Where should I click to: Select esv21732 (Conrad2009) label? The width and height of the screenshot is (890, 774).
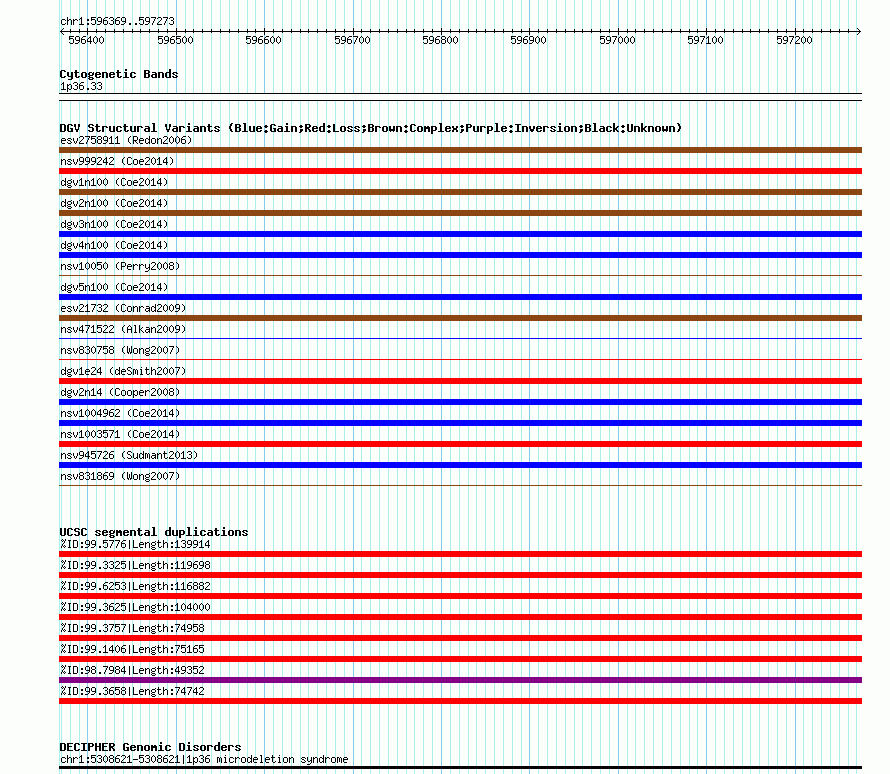pyautogui.click(x=123, y=308)
